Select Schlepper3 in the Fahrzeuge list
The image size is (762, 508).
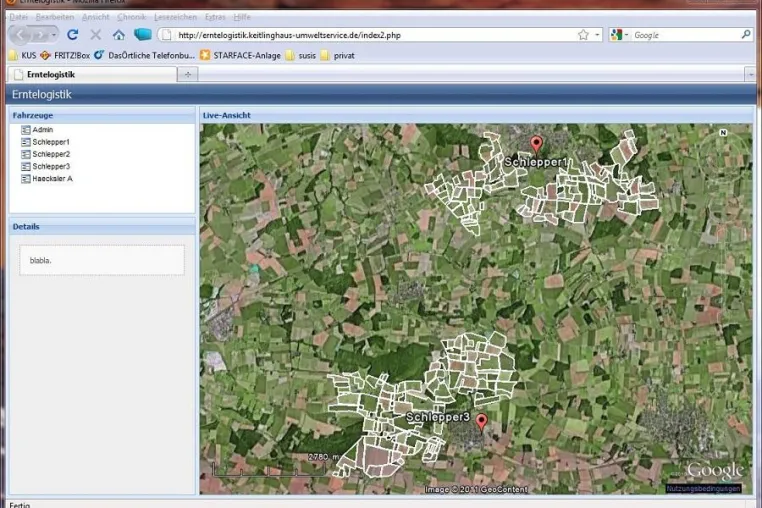point(45,166)
